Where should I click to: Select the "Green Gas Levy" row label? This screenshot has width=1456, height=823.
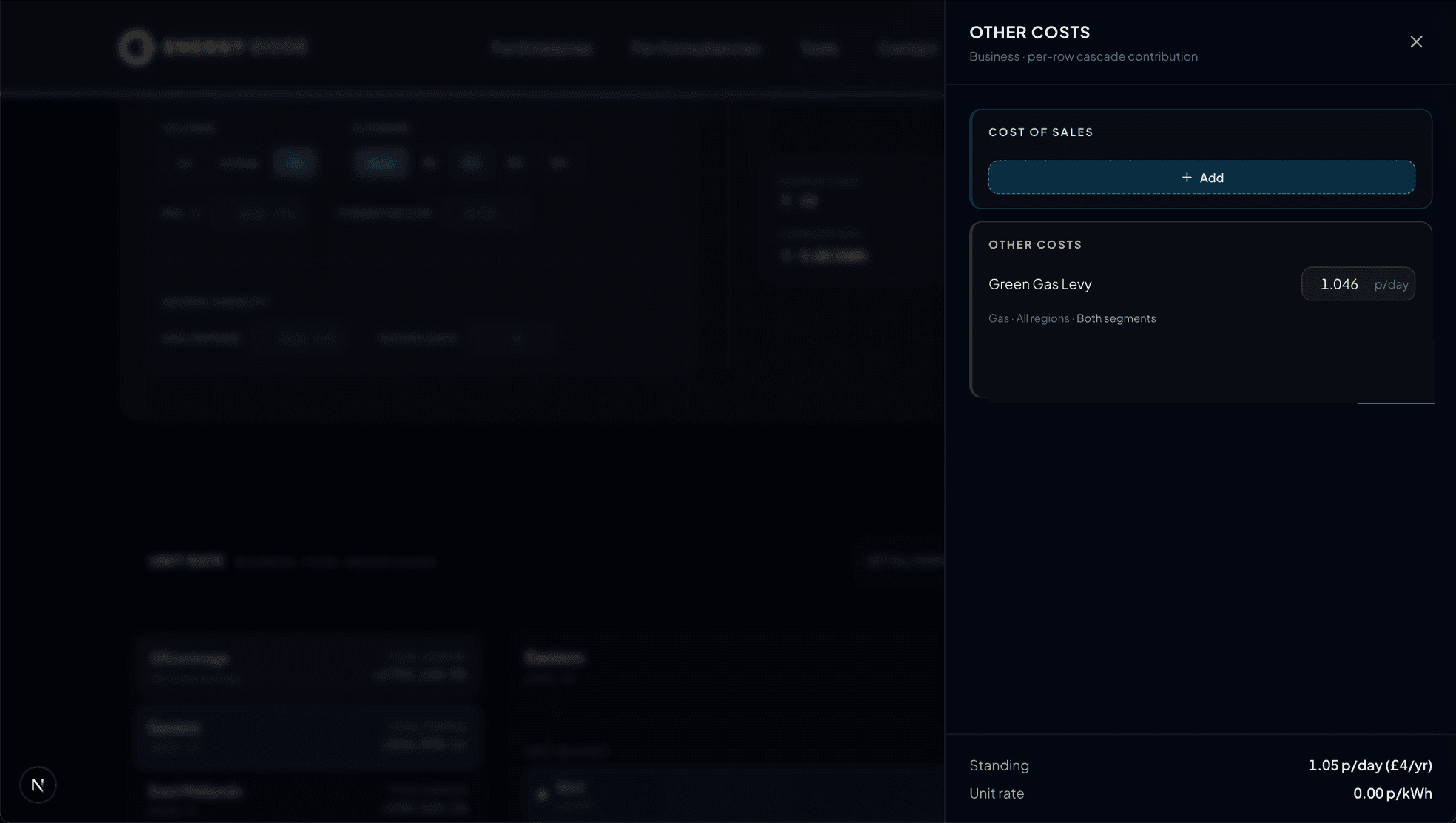click(x=1039, y=284)
